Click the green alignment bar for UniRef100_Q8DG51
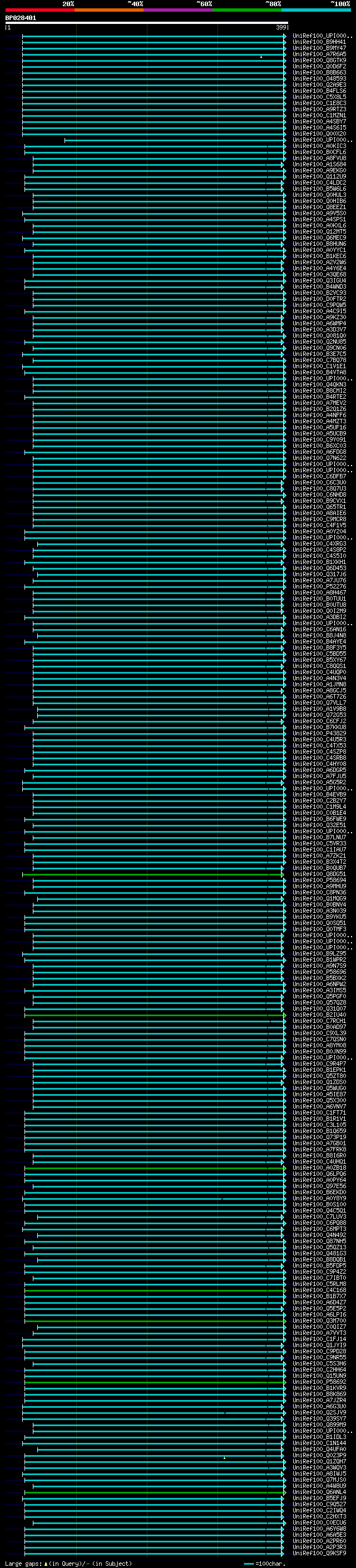Image resolution: width=356 pixels, height=1568 pixels. 153,875
